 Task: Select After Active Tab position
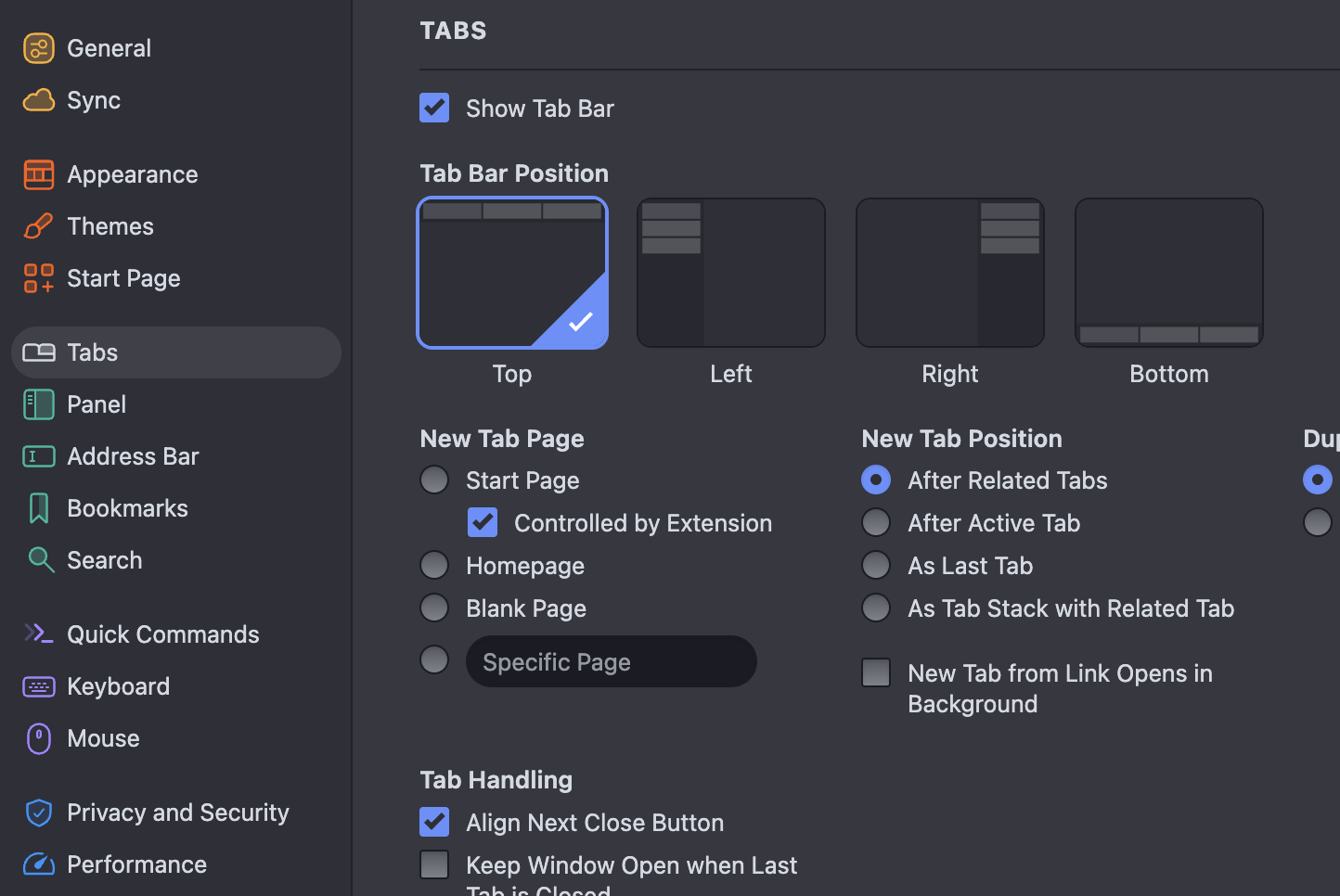(876, 522)
